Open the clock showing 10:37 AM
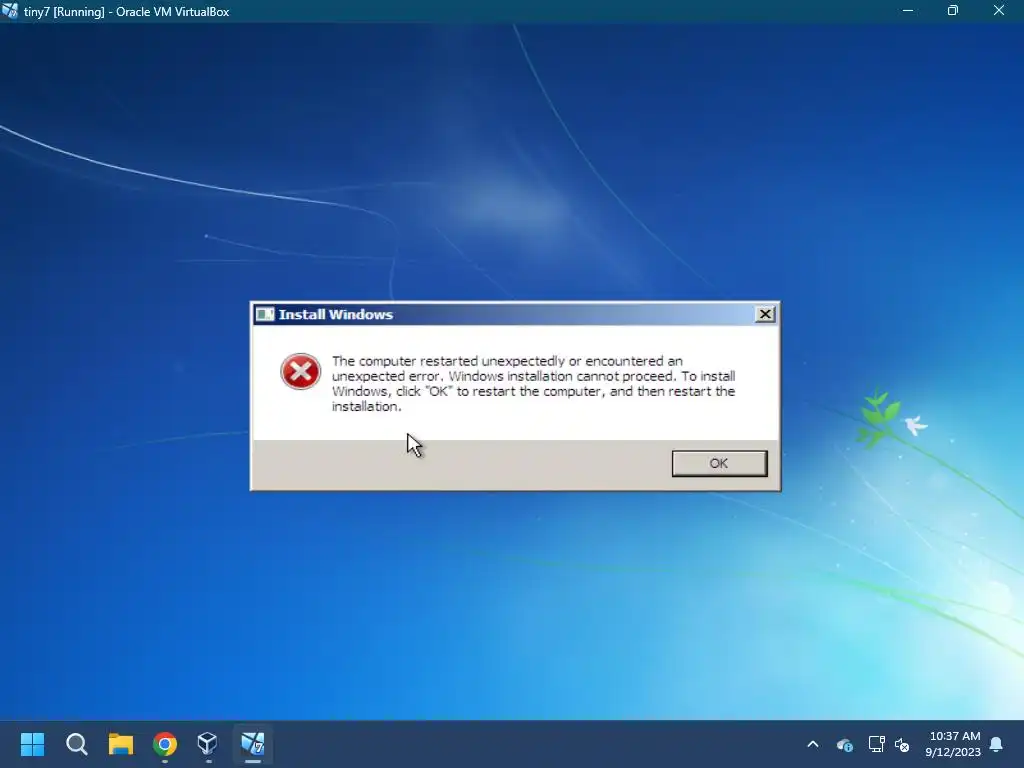The width and height of the screenshot is (1024, 768). point(953,744)
